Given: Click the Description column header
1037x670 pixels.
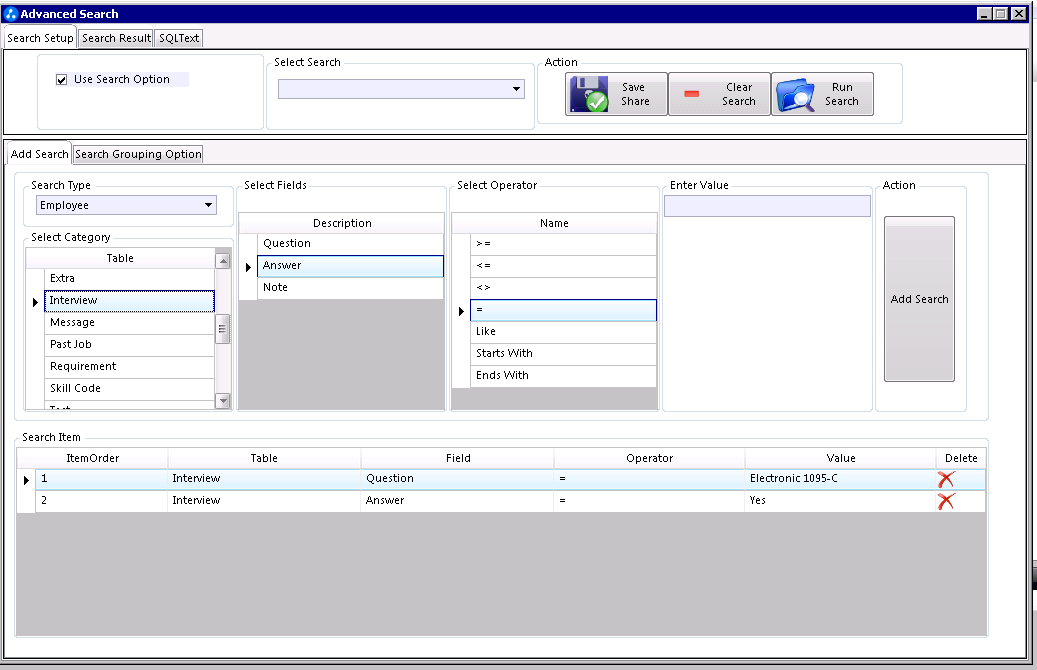Looking at the screenshot, I should (x=342, y=223).
